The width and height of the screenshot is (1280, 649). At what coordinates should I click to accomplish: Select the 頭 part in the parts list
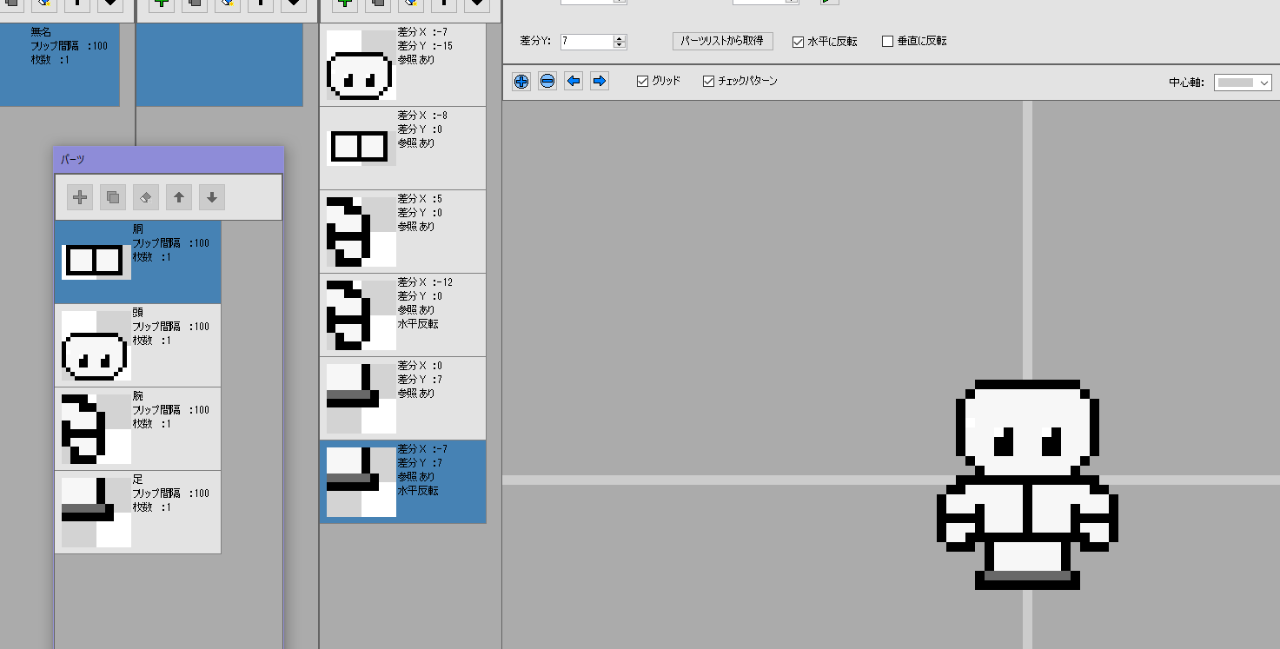138,345
